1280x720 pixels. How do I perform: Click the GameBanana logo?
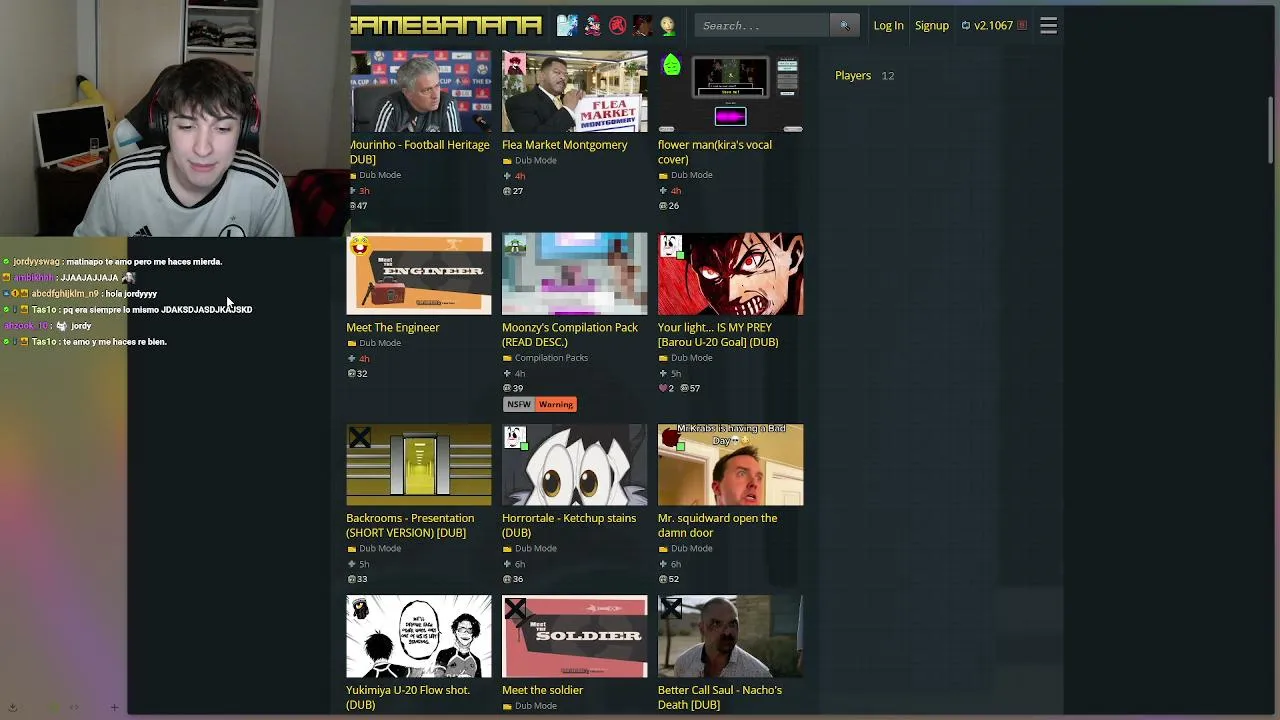tap(446, 25)
